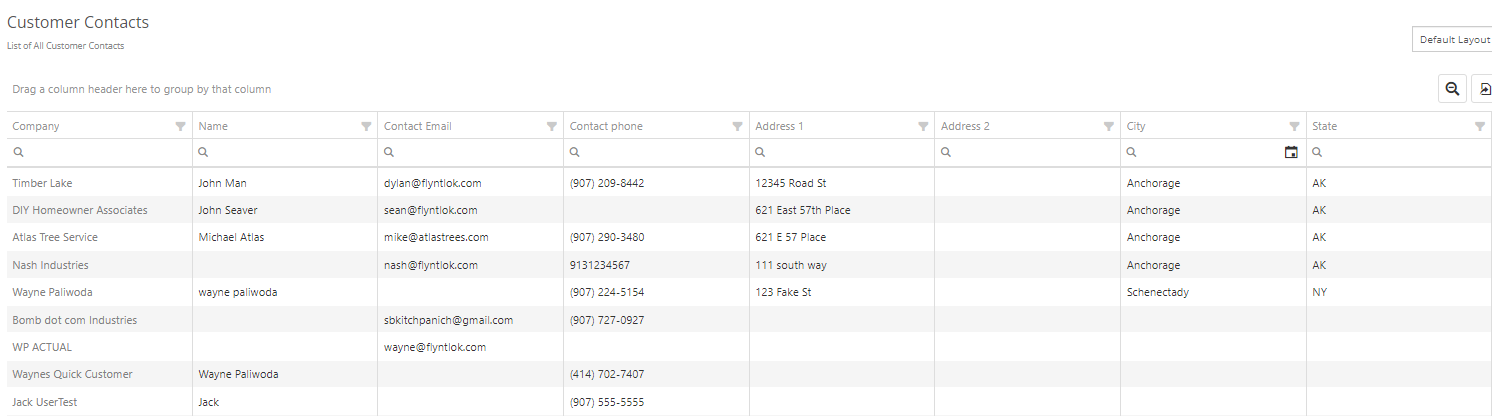The height and width of the screenshot is (416, 1492).
Task: Click address 12345 Road St
Action: point(791,183)
